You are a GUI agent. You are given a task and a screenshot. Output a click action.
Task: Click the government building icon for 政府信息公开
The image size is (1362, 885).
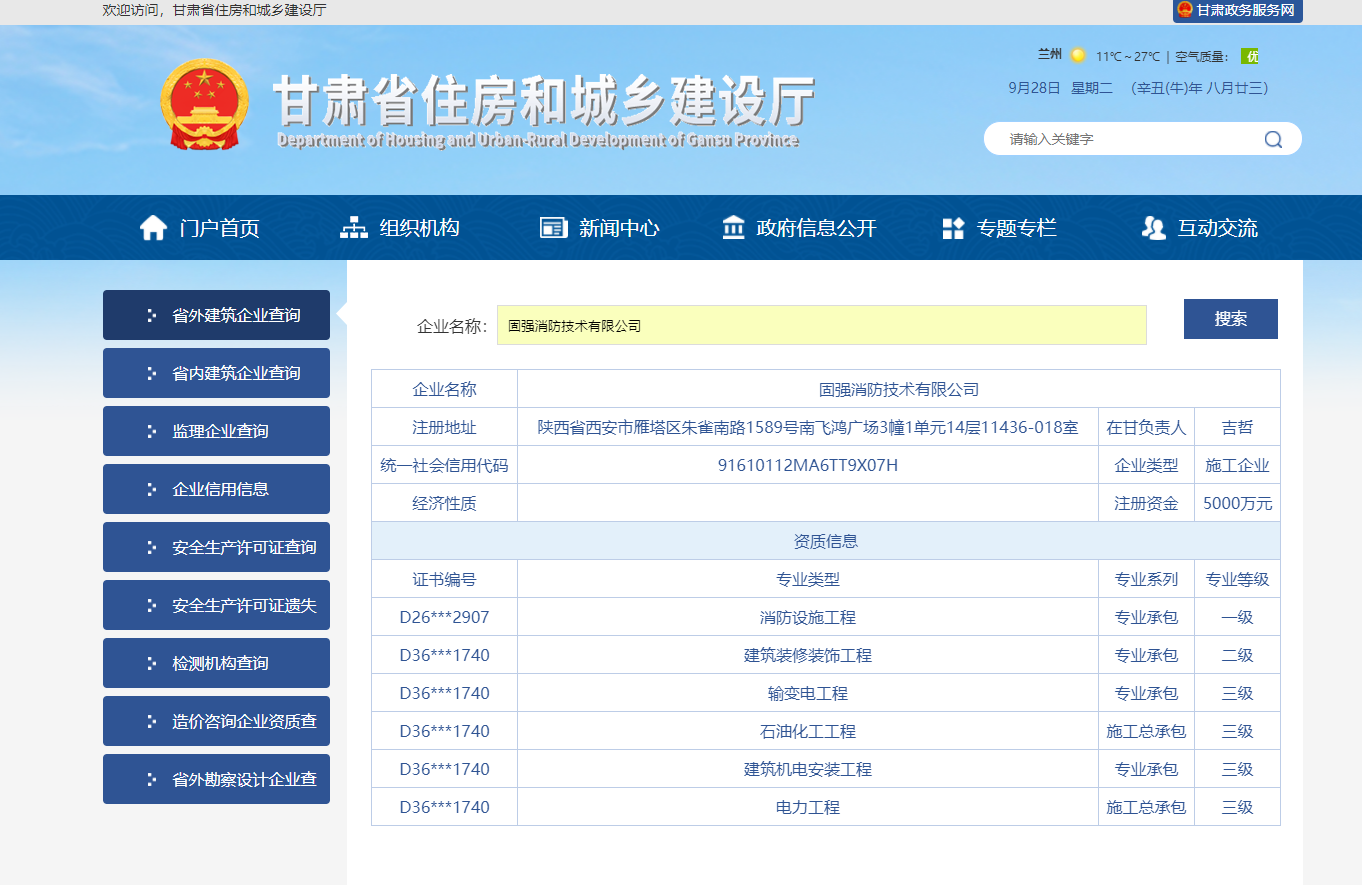tap(735, 227)
